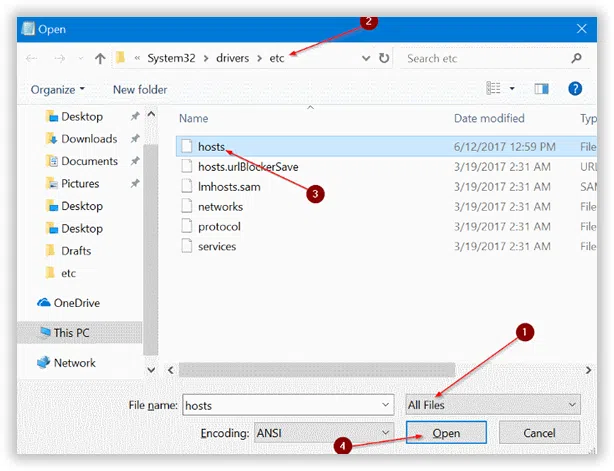Screen dimensions: 614x471
Task: Click the Cancel button
Action: (539, 433)
